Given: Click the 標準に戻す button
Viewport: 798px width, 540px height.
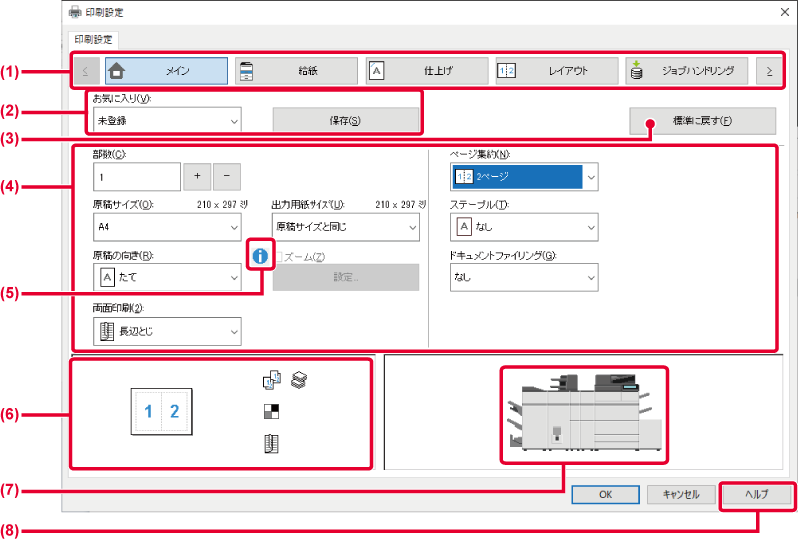Looking at the screenshot, I should click(703, 121).
